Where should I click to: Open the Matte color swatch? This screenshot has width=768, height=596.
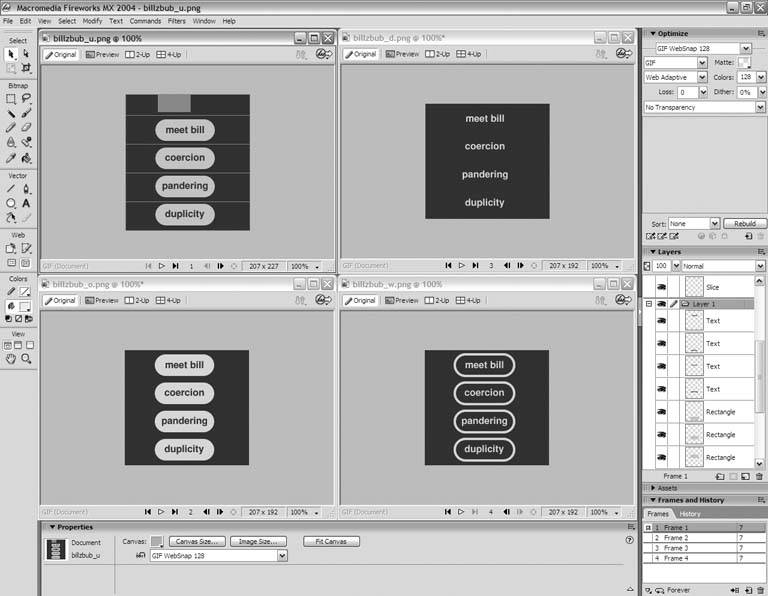click(744, 62)
